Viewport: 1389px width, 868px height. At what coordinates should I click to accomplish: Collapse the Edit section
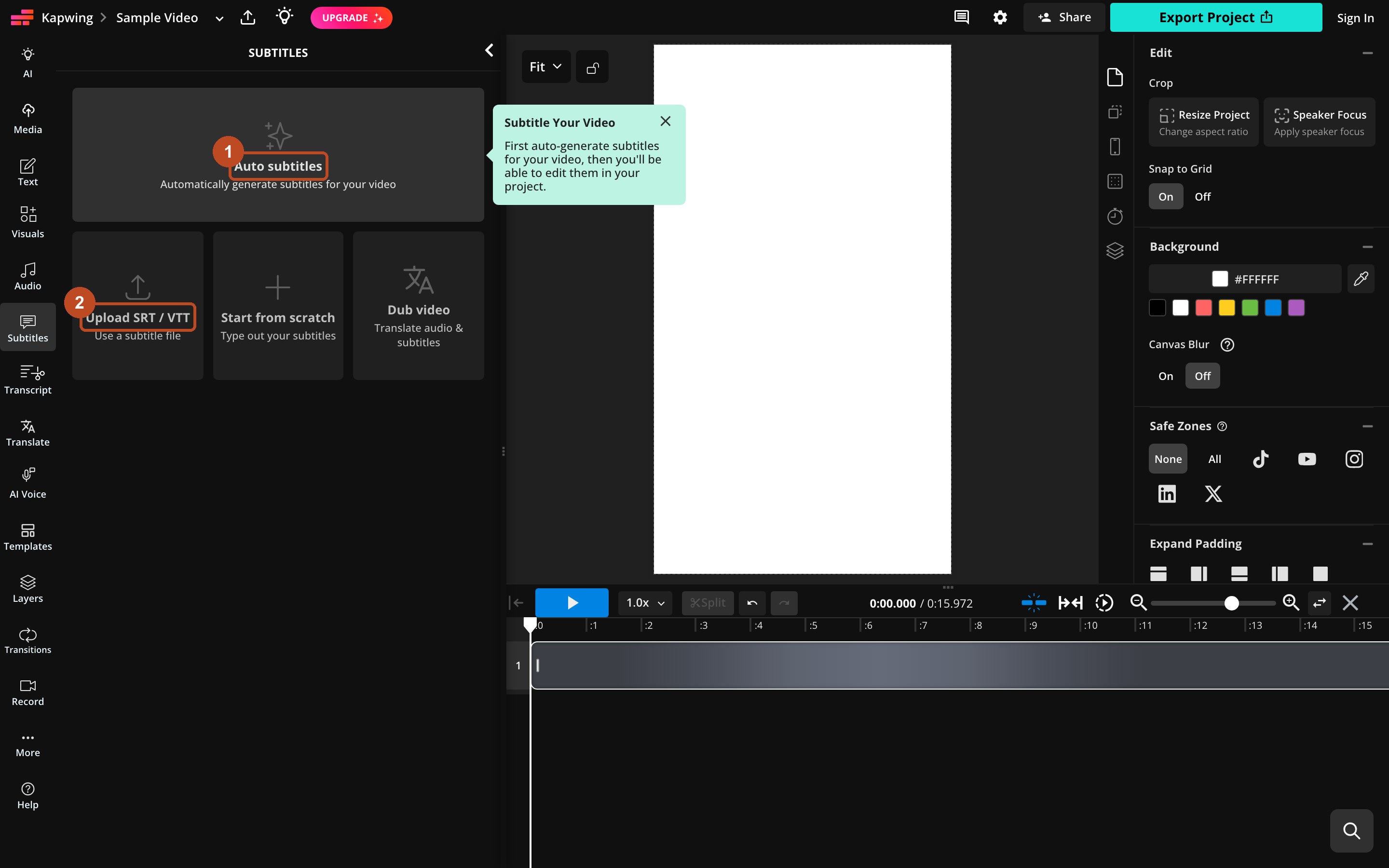click(1367, 53)
